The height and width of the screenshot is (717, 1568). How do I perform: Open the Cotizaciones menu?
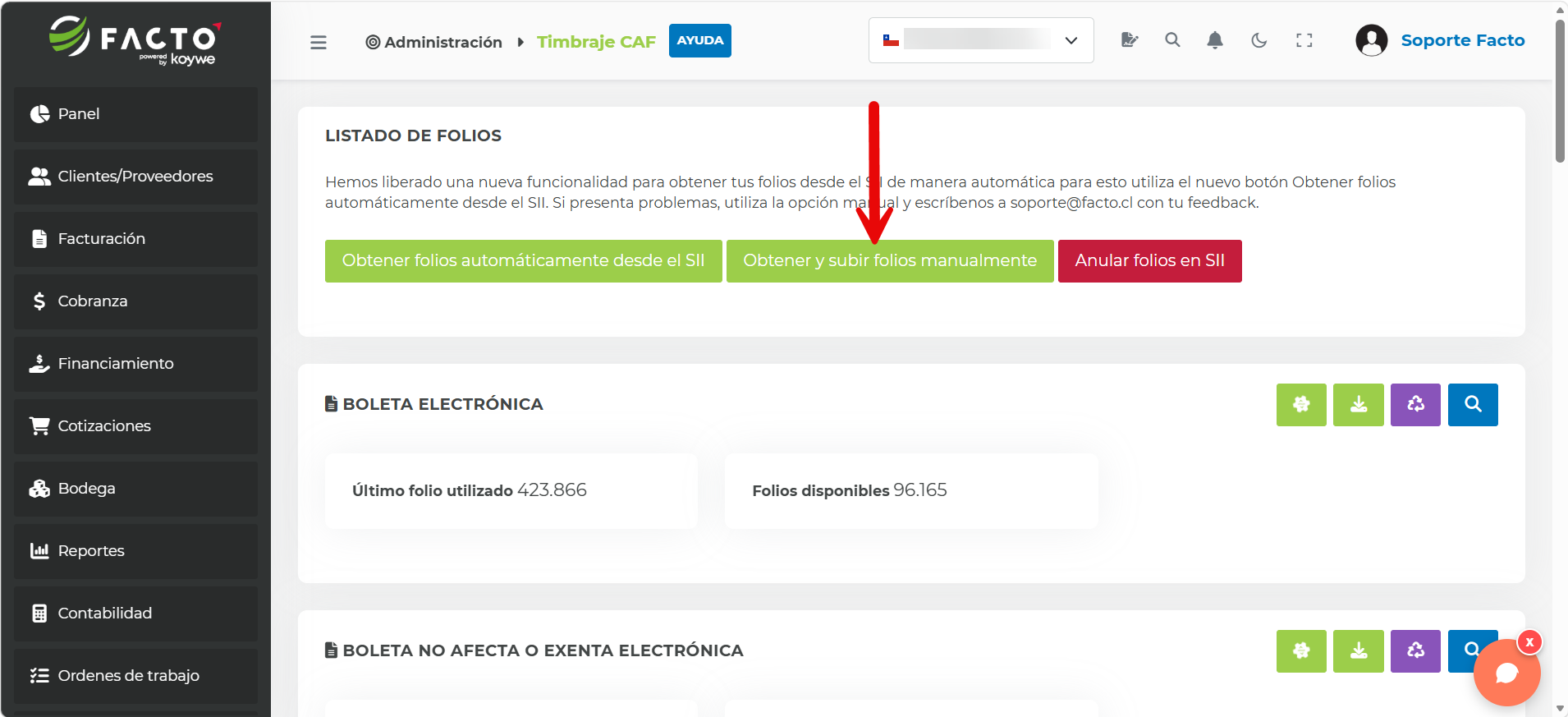135,426
